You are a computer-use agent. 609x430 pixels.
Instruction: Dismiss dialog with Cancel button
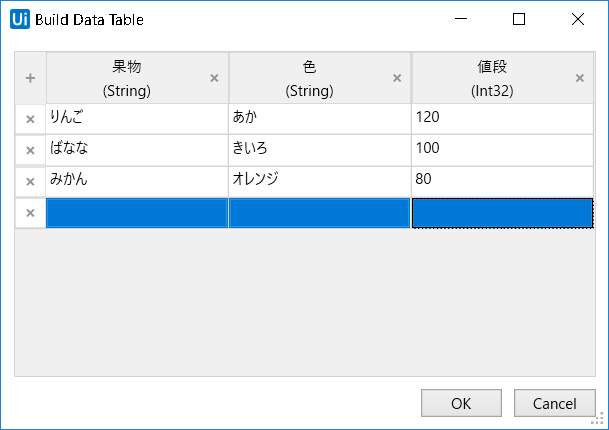555,403
